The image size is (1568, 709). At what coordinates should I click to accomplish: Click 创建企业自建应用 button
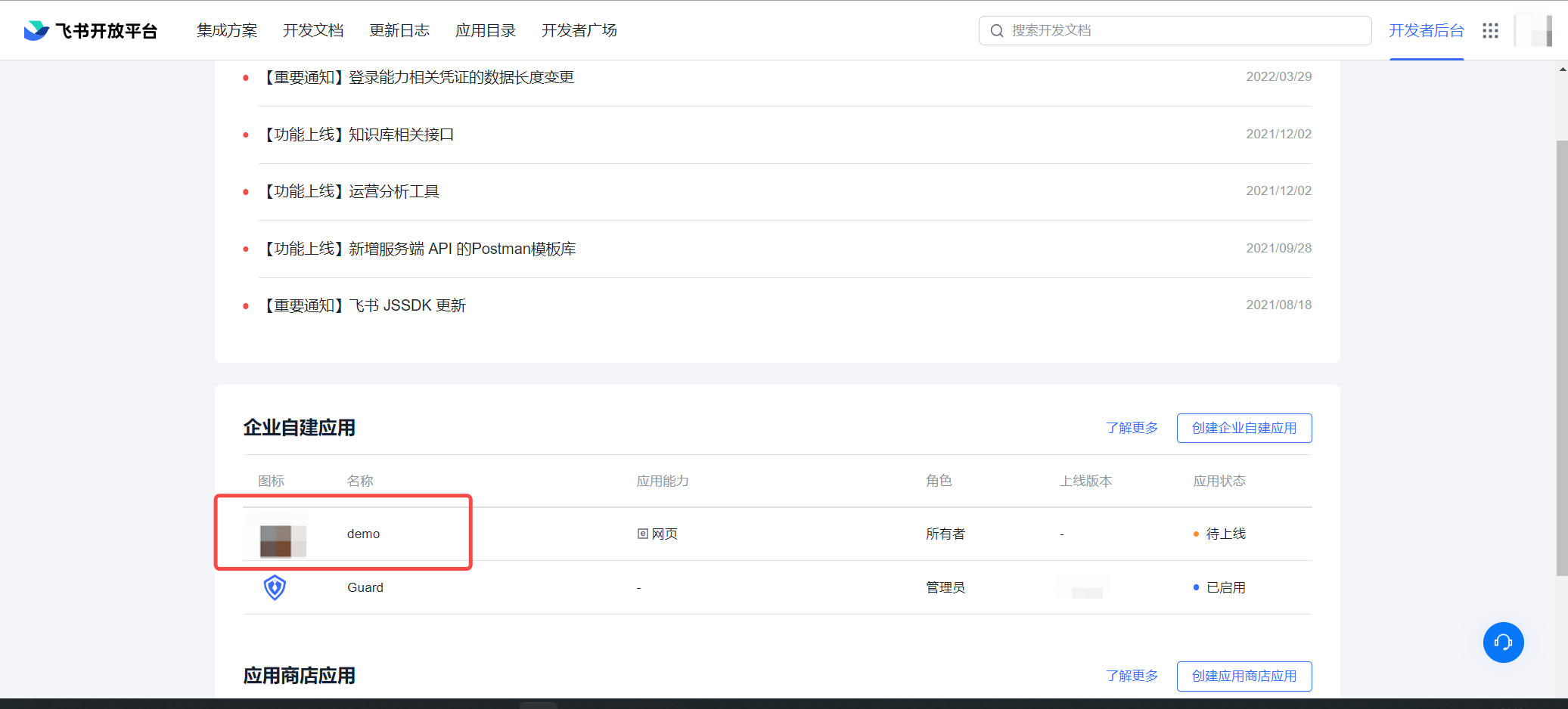tap(1244, 428)
